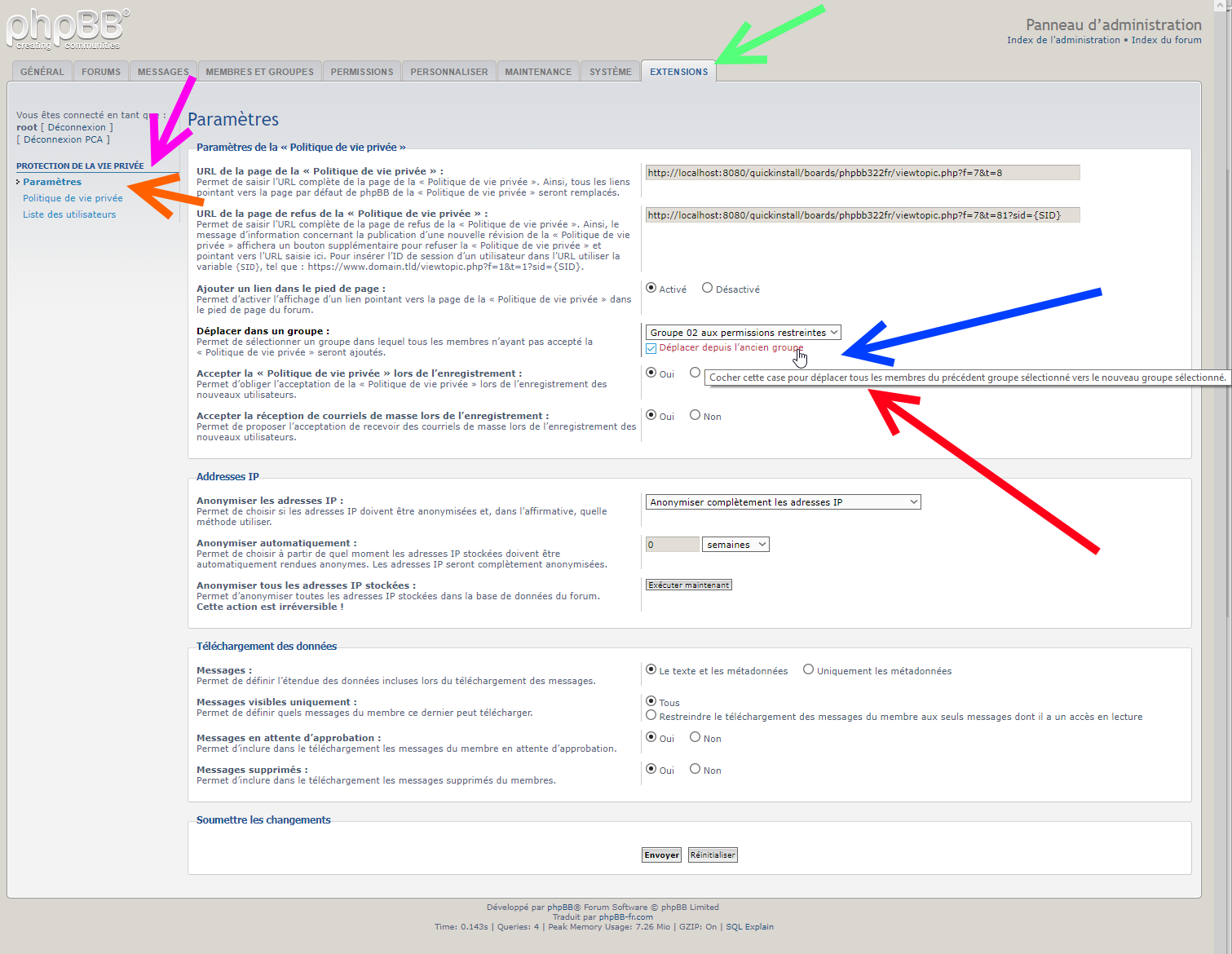
Task: Click the phpBB logo
Action: click(x=67, y=30)
